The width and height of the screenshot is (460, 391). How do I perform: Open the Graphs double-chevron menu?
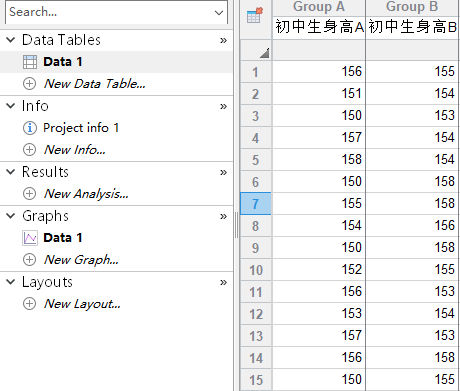[x=223, y=217]
